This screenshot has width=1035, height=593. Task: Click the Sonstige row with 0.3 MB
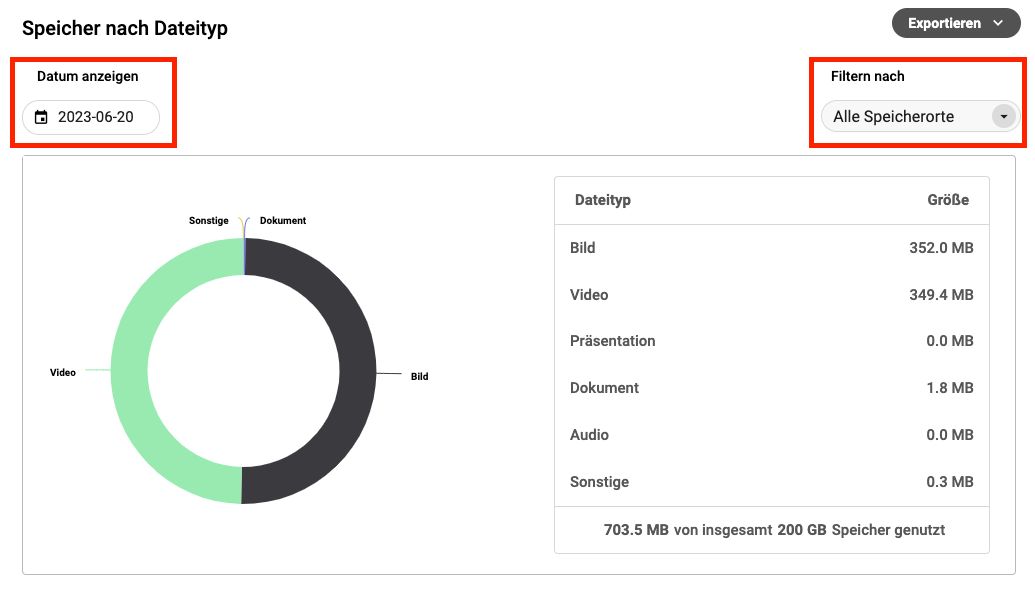pyautogui.click(x=771, y=482)
